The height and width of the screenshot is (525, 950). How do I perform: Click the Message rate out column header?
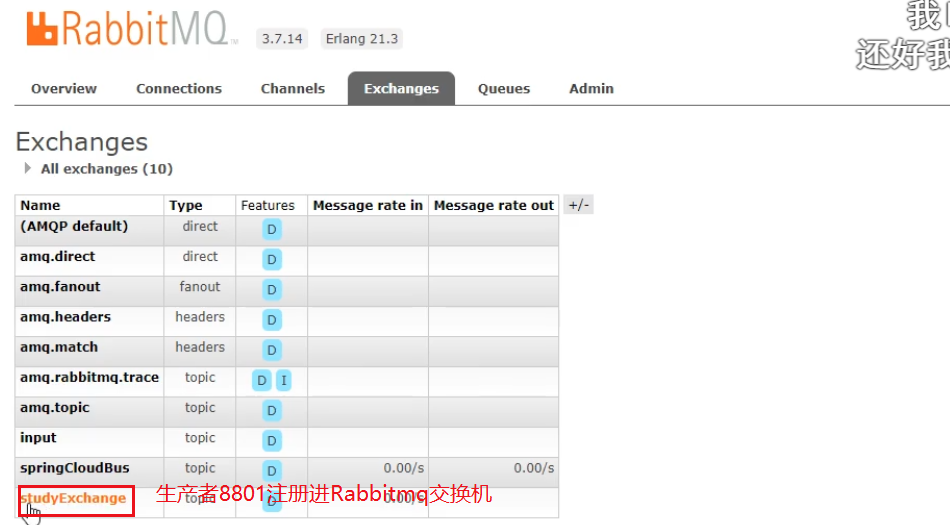pos(494,205)
